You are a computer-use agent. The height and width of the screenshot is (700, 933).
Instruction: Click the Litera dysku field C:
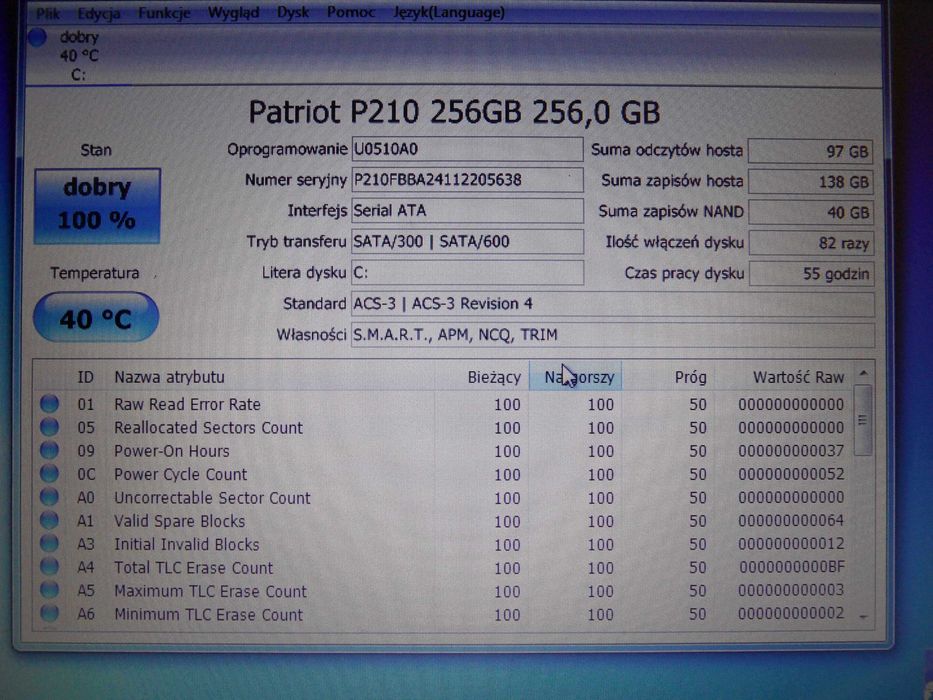point(467,273)
